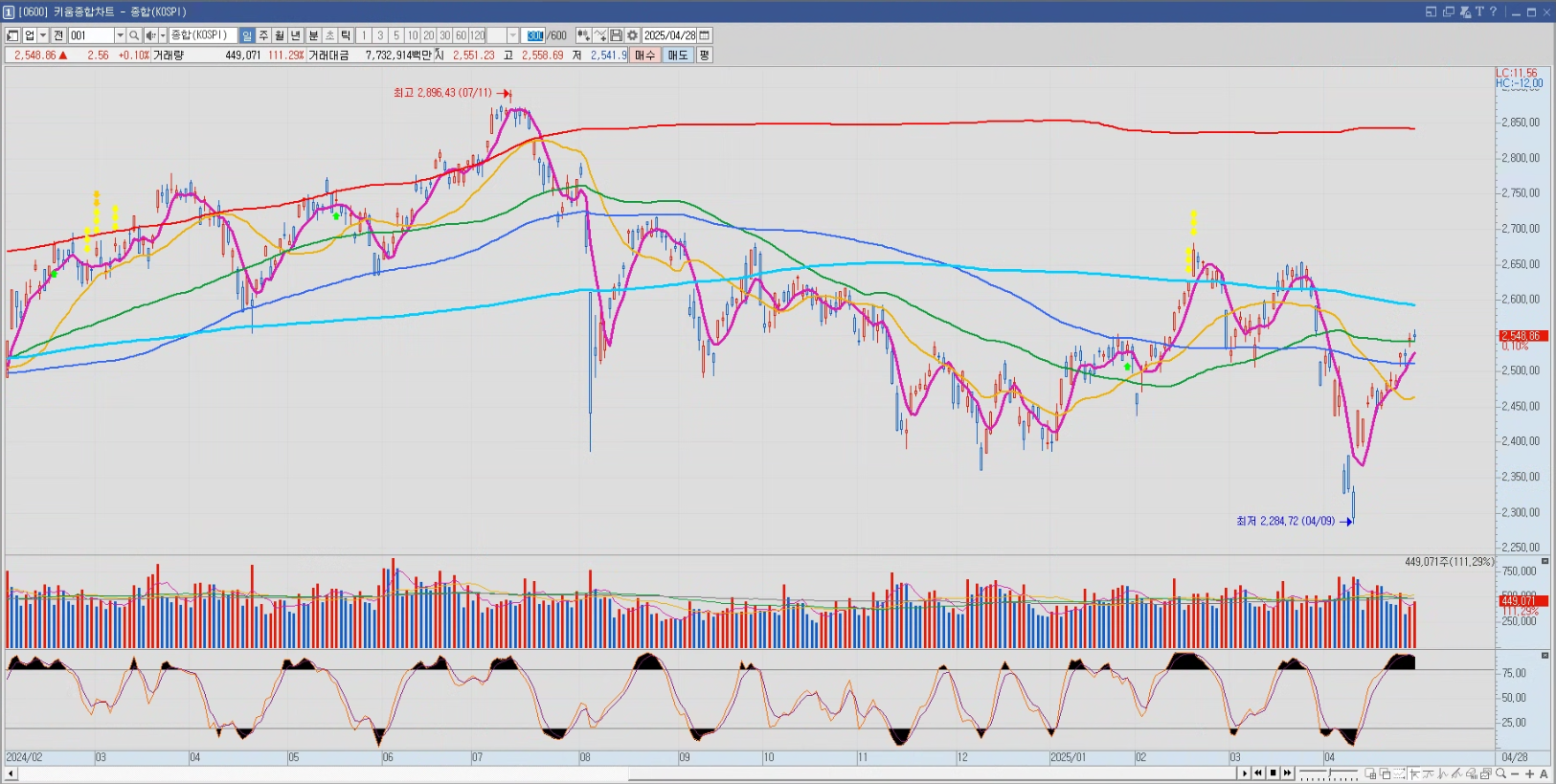The width and height of the screenshot is (1556, 784).
Task: Select the 틱 (tick) period toggle
Action: (x=346, y=35)
